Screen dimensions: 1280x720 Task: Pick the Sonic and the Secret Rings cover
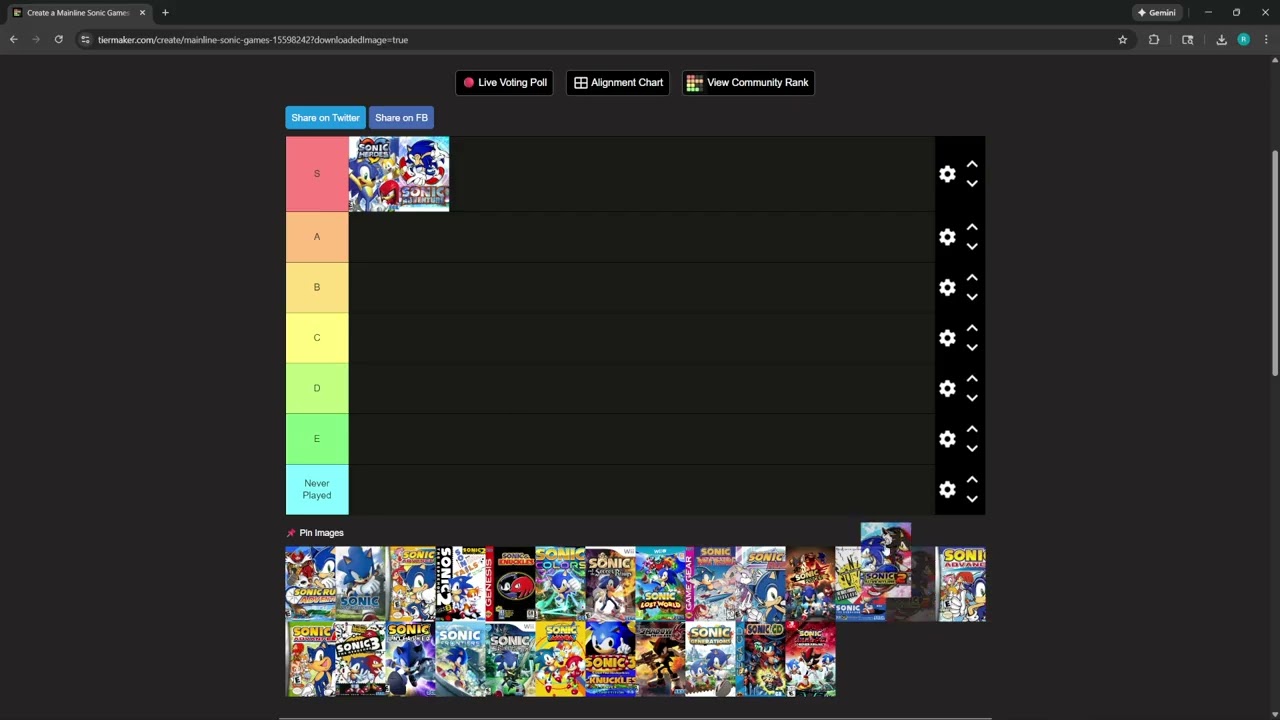point(611,584)
